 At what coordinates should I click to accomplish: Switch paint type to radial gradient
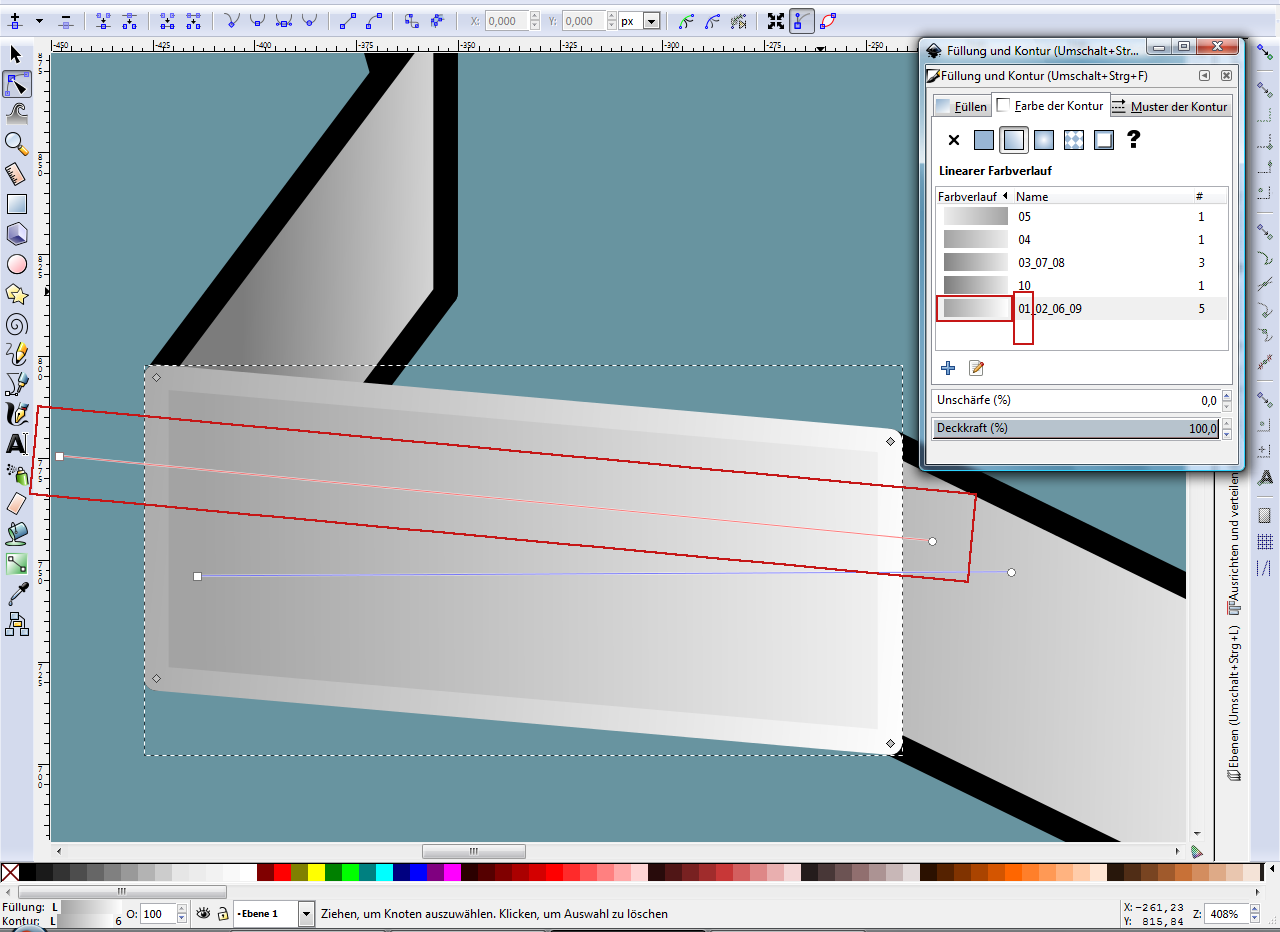coord(1044,140)
